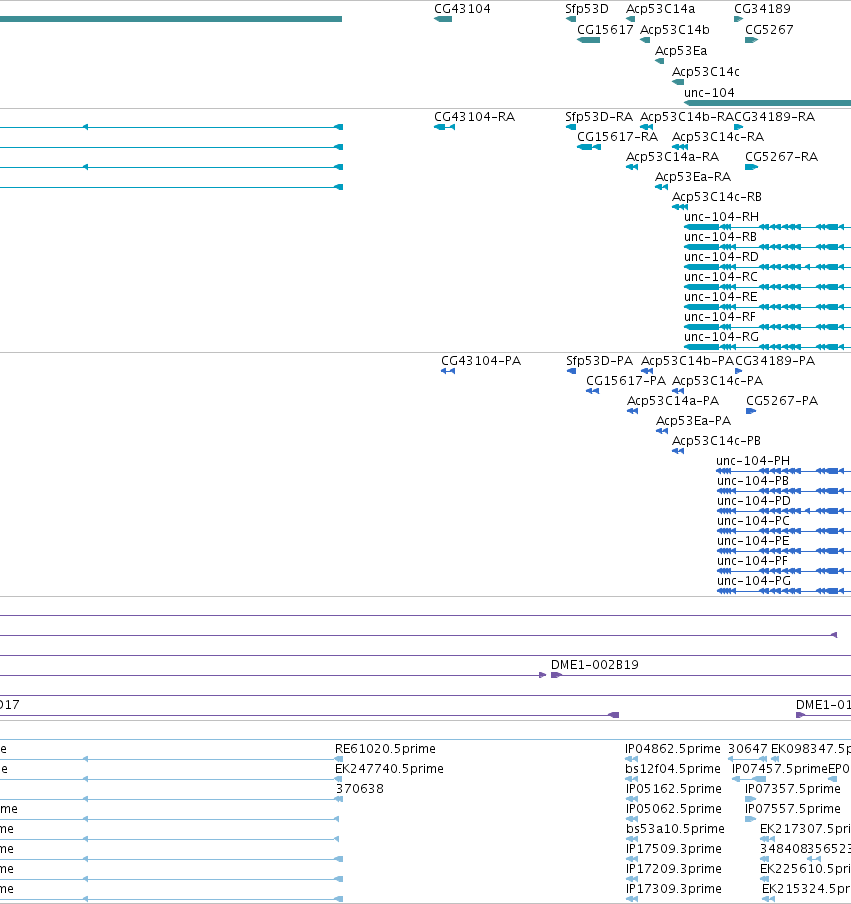Open the Acp53C14c-PB protein label
Screen dimensions: 851x904
(716, 441)
